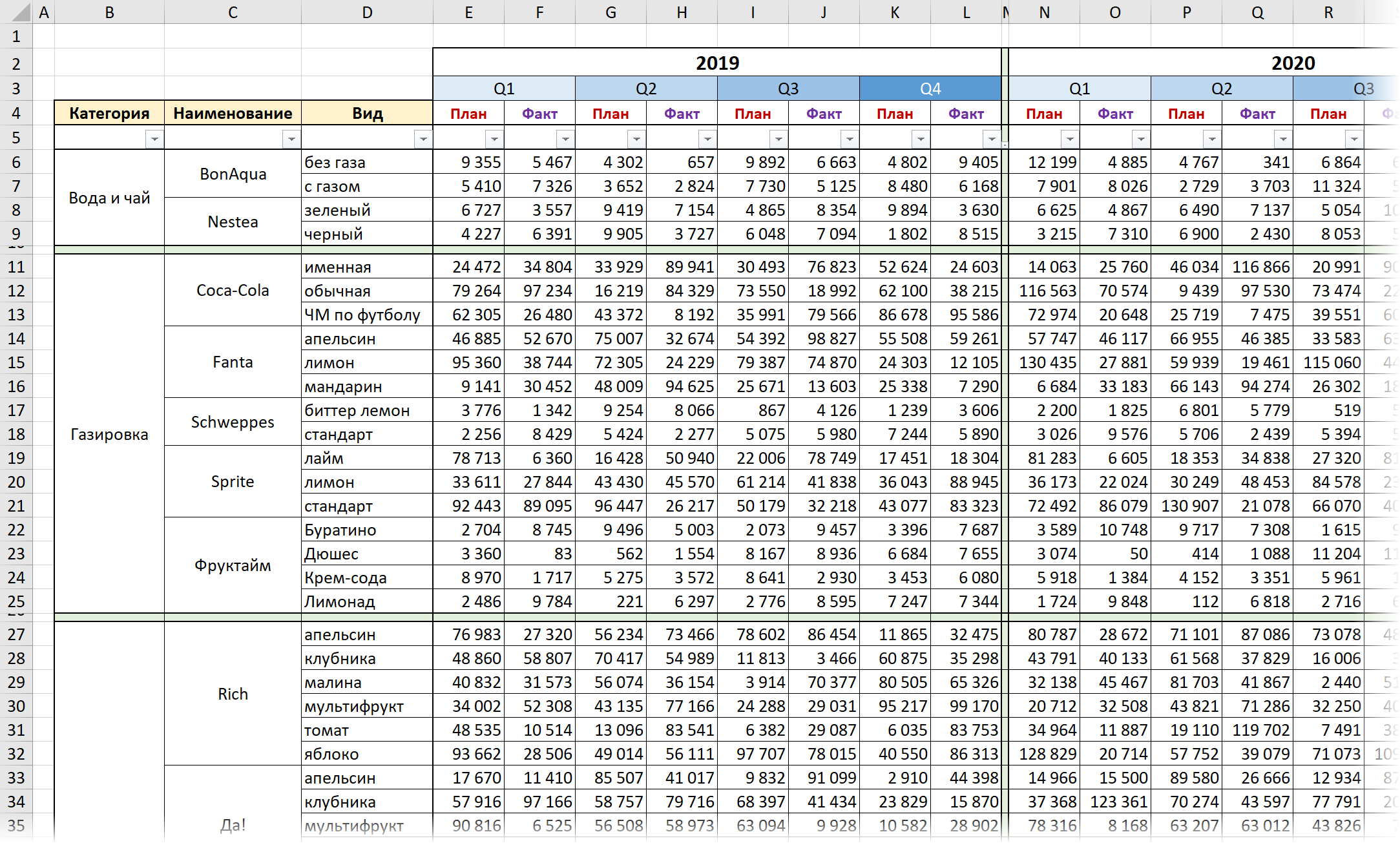The image size is (1400, 843).
Task: Click the Rich brand cell
Action: pos(233,694)
